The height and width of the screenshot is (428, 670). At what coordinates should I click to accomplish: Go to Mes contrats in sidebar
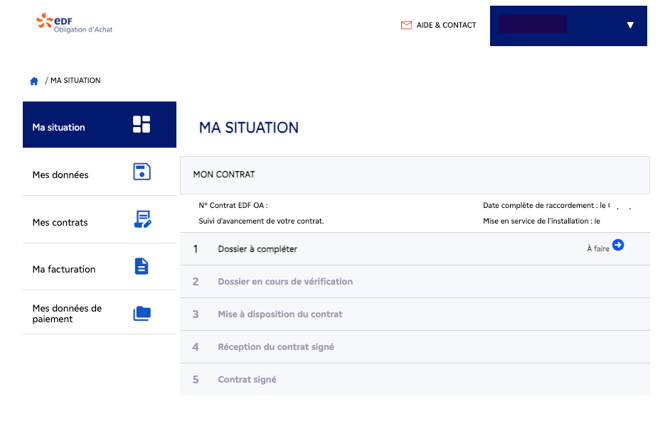click(60, 222)
